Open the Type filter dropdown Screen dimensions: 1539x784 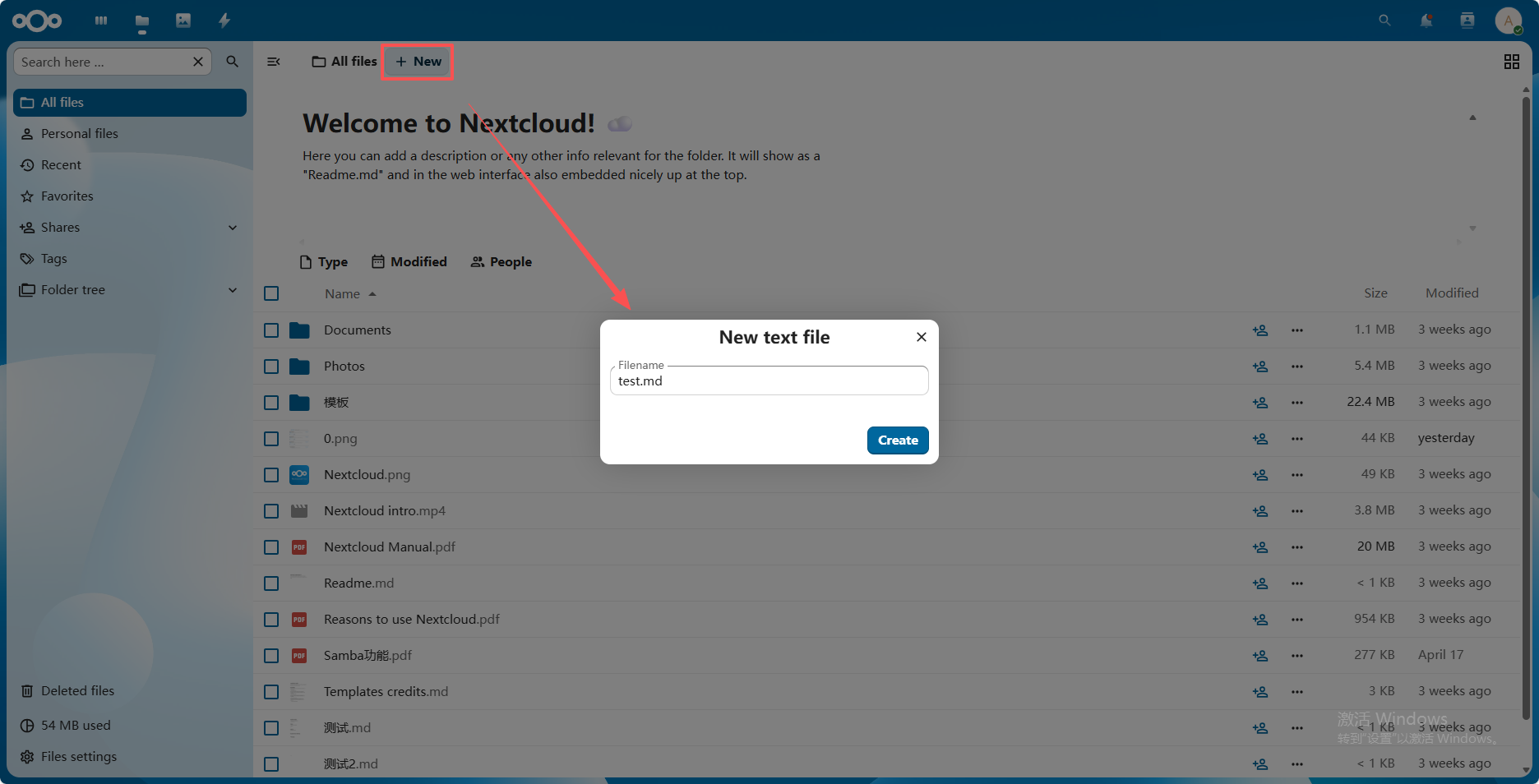click(x=324, y=262)
